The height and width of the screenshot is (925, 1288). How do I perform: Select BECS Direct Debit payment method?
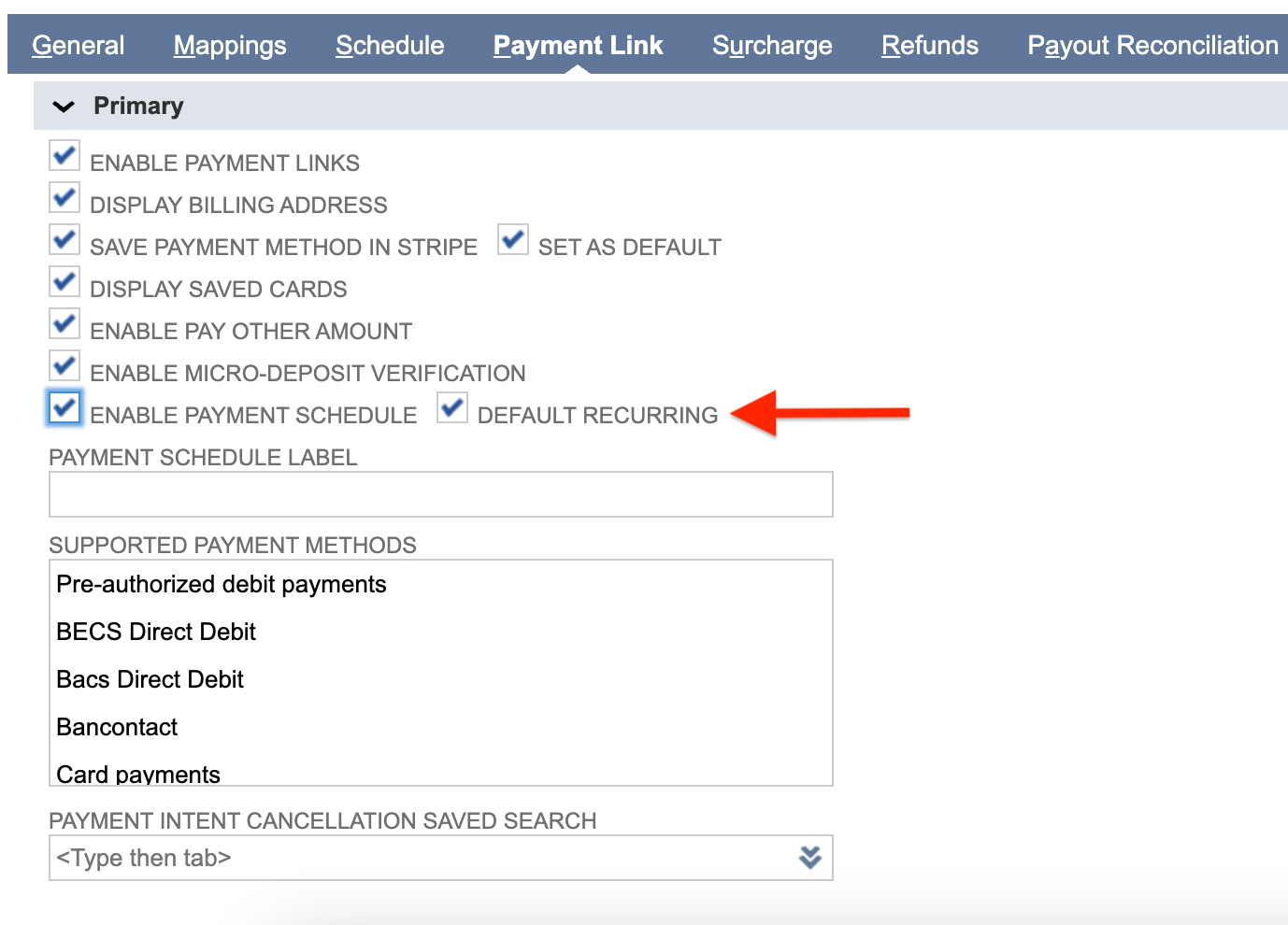tap(156, 632)
